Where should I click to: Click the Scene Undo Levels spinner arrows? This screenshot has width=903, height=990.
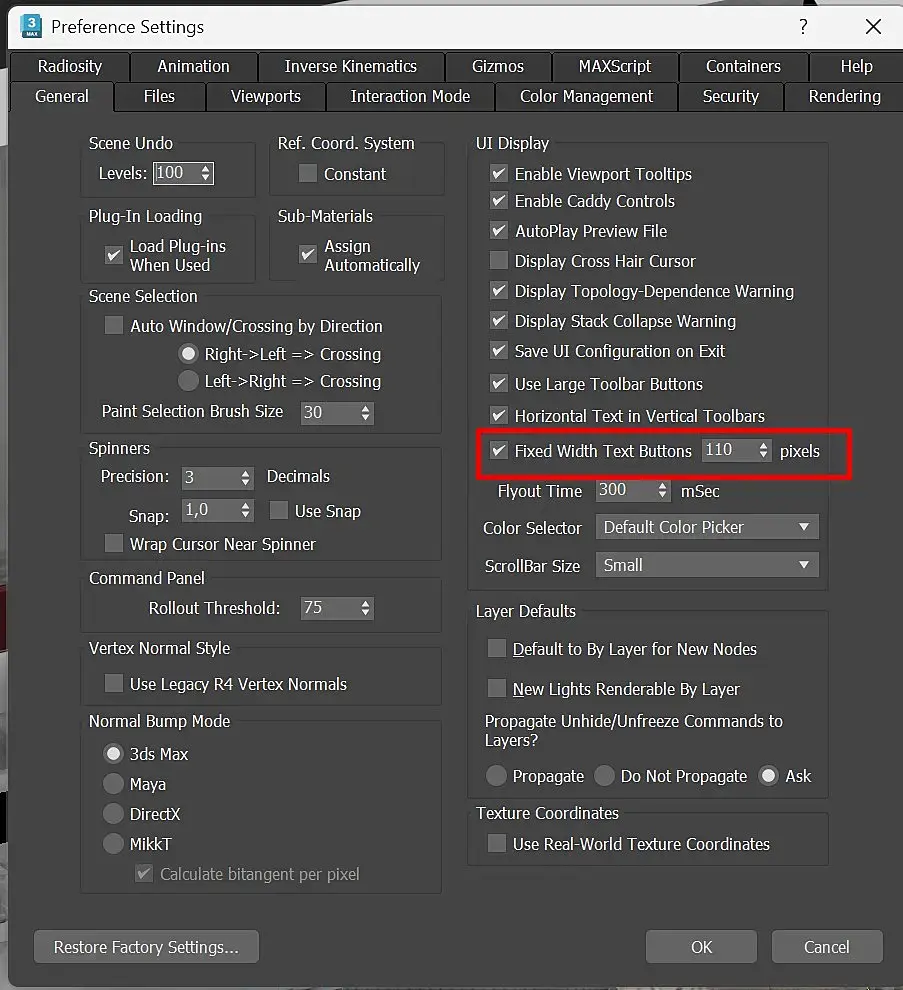click(x=206, y=173)
